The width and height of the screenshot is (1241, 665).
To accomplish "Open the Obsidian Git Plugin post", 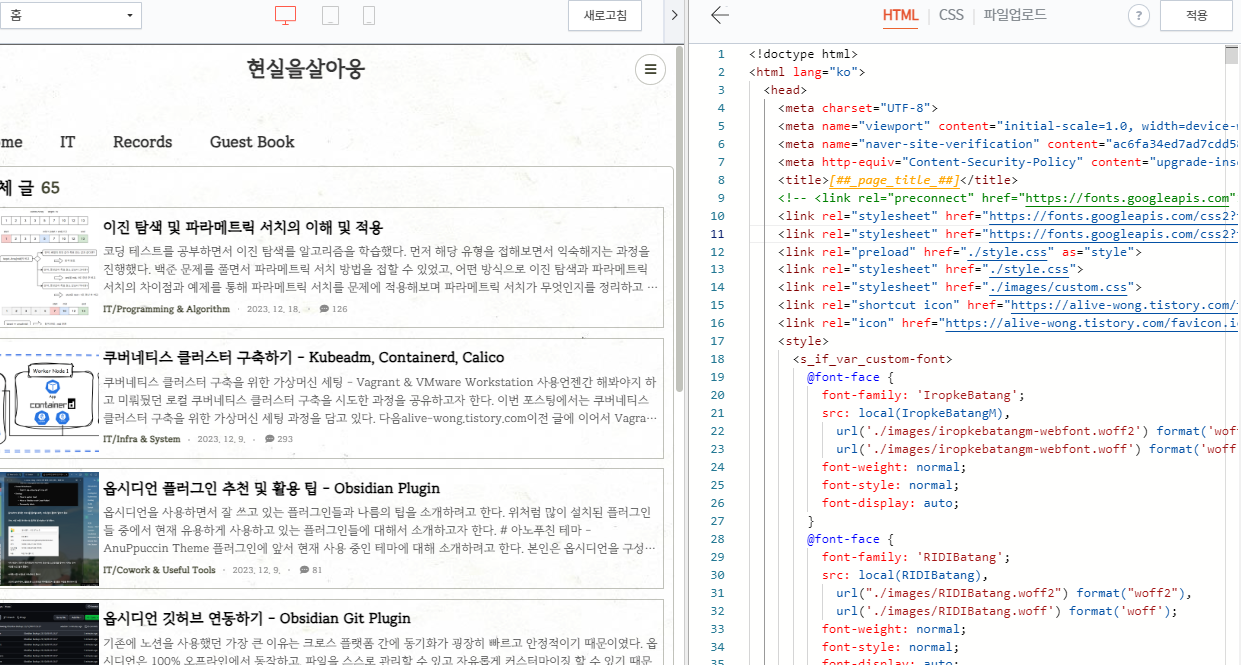I will 257,618.
